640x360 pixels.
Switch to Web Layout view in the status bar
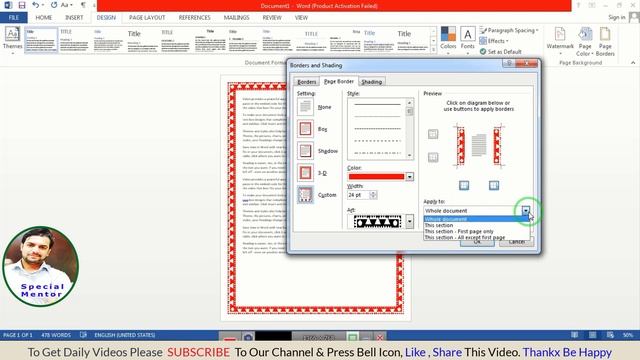[x=610, y=335]
